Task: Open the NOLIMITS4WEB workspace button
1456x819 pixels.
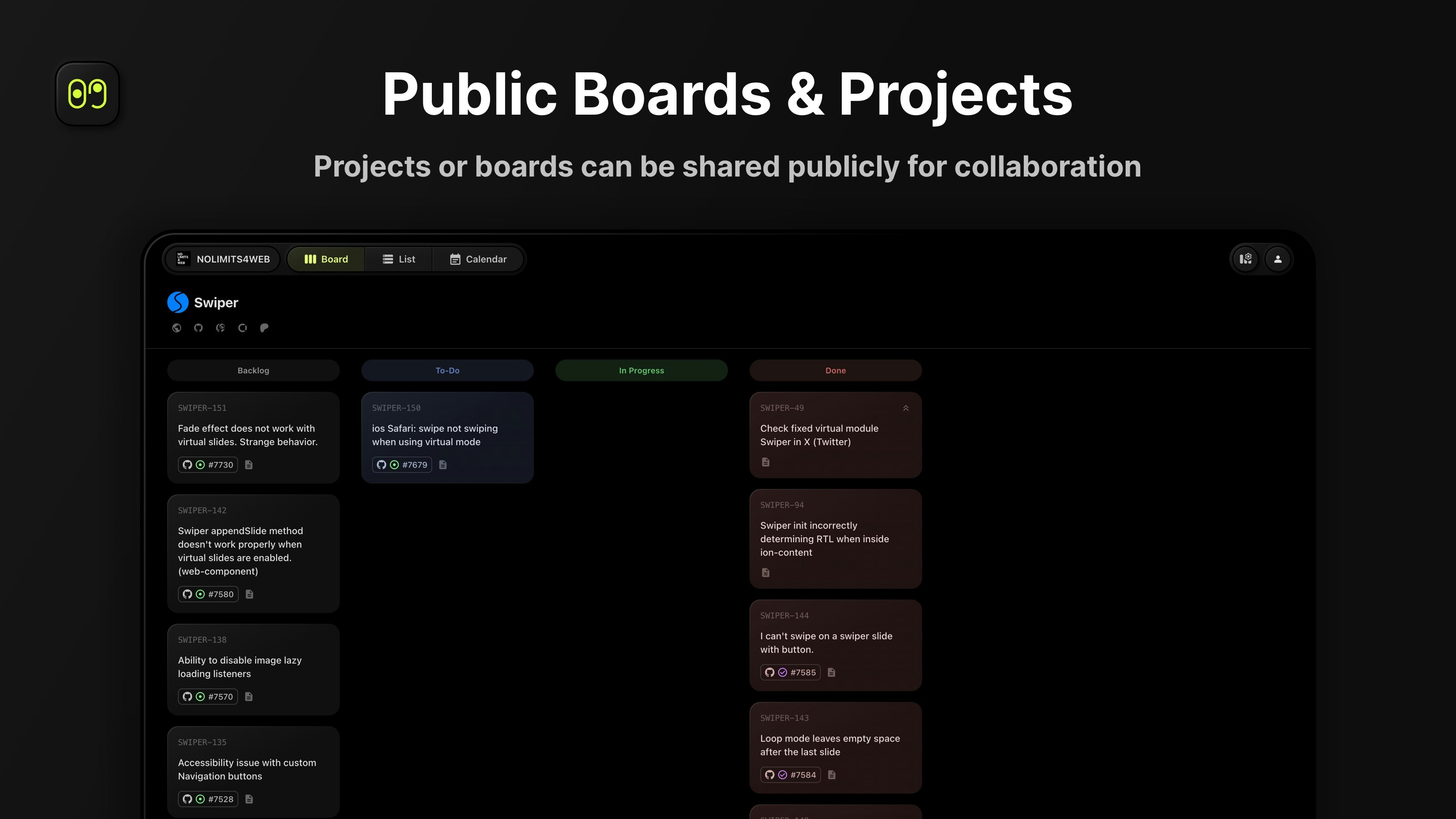Action: tap(222, 259)
